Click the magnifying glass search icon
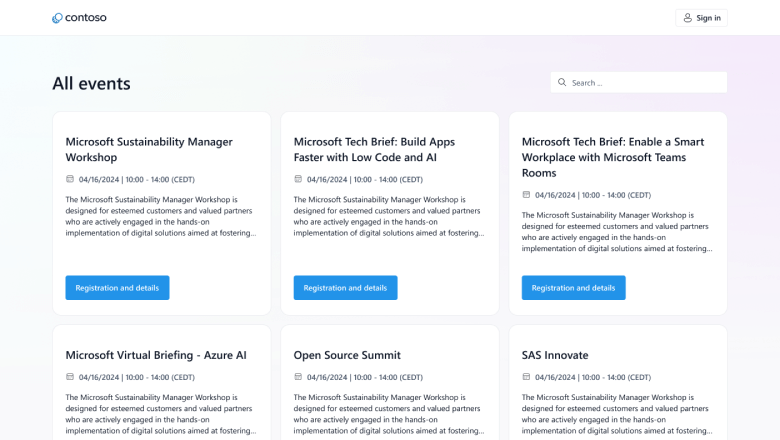The width and height of the screenshot is (780, 440). (x=562, y=83)
